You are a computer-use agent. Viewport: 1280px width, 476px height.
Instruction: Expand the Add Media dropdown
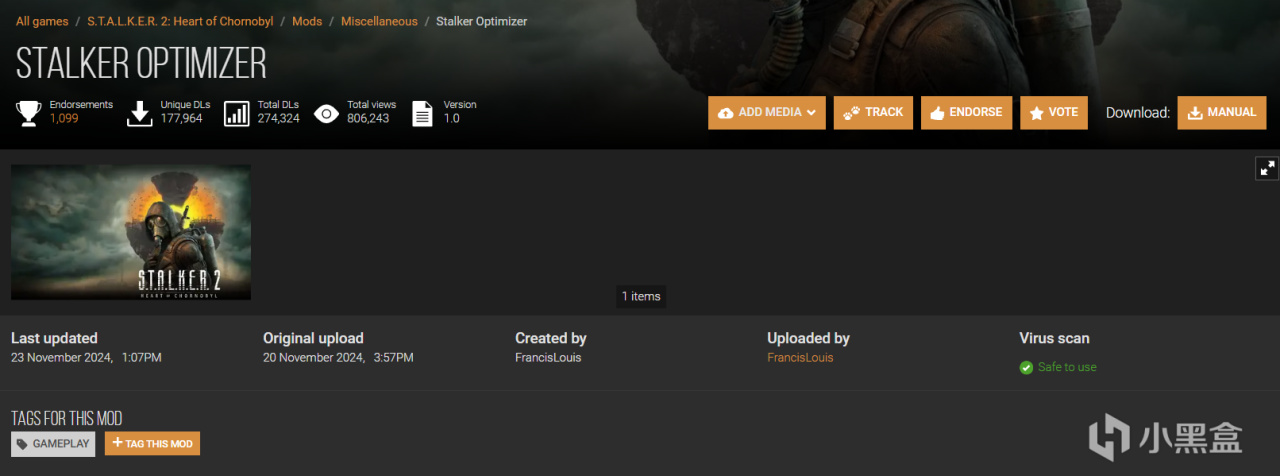(x=767, y=113)
